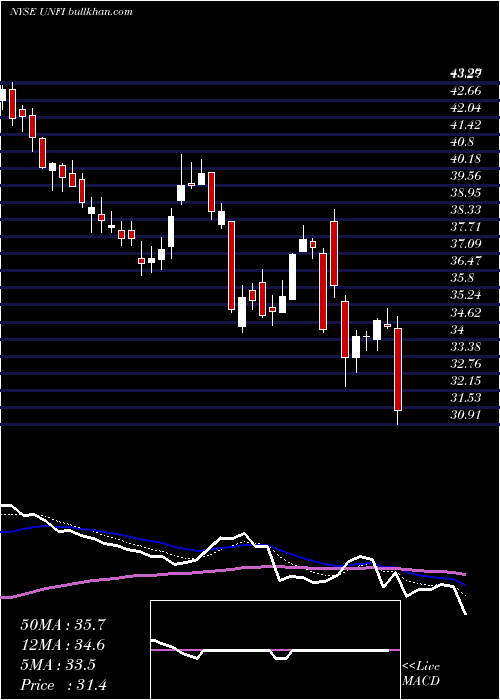Screen dimensions: 500x700
Task: Click the 39.56 price axis label
Action: click(x=465, y=176)
